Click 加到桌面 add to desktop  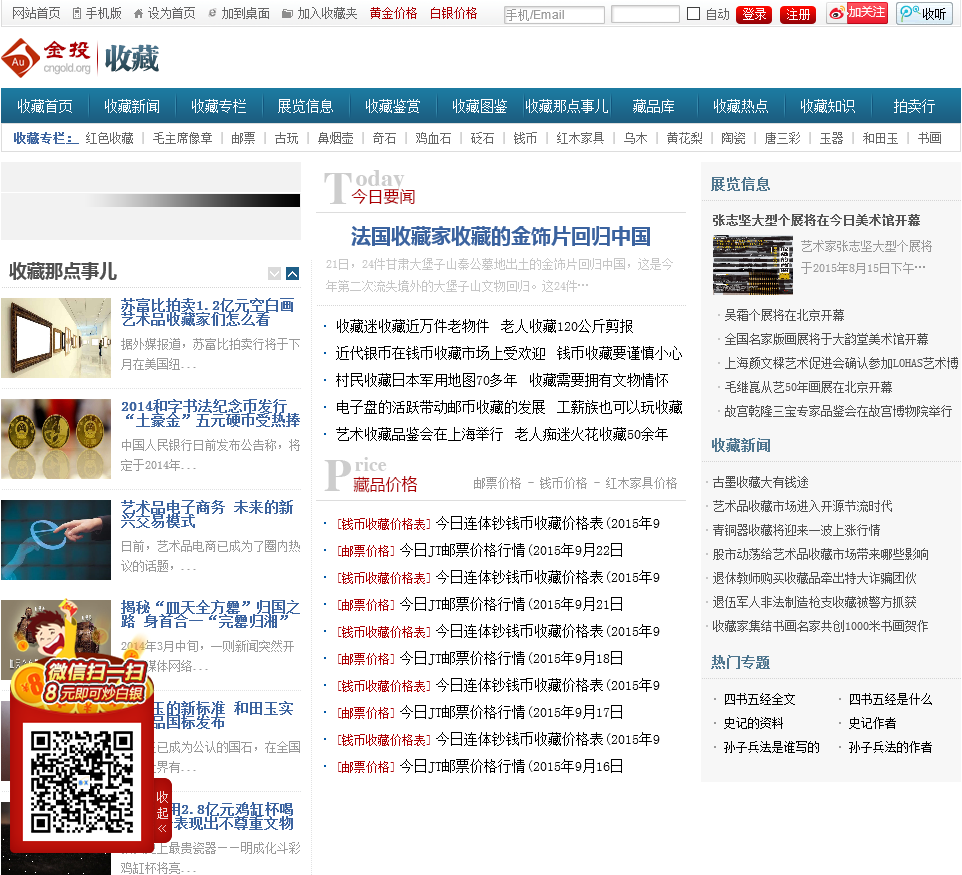239,13
